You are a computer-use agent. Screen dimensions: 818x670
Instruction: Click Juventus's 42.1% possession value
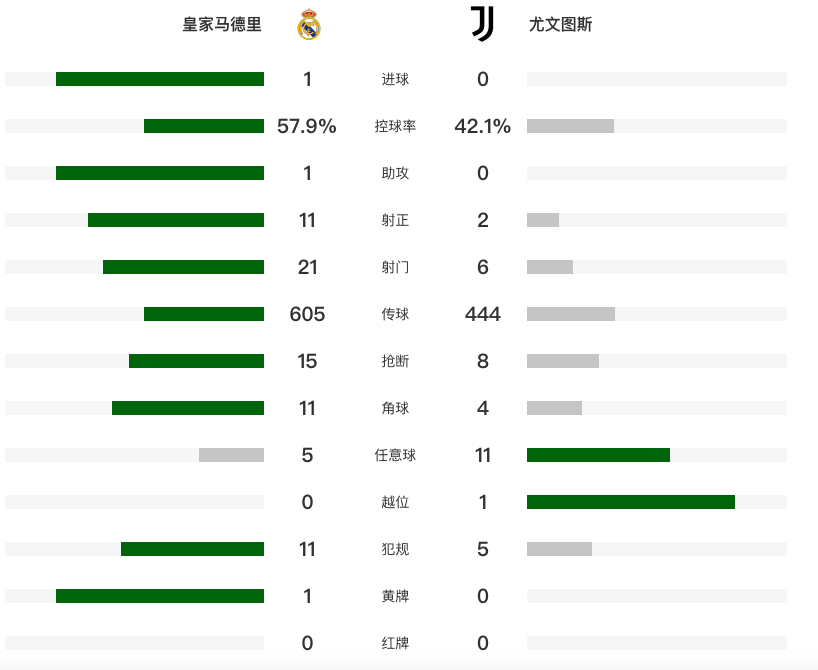pos(483,126)
